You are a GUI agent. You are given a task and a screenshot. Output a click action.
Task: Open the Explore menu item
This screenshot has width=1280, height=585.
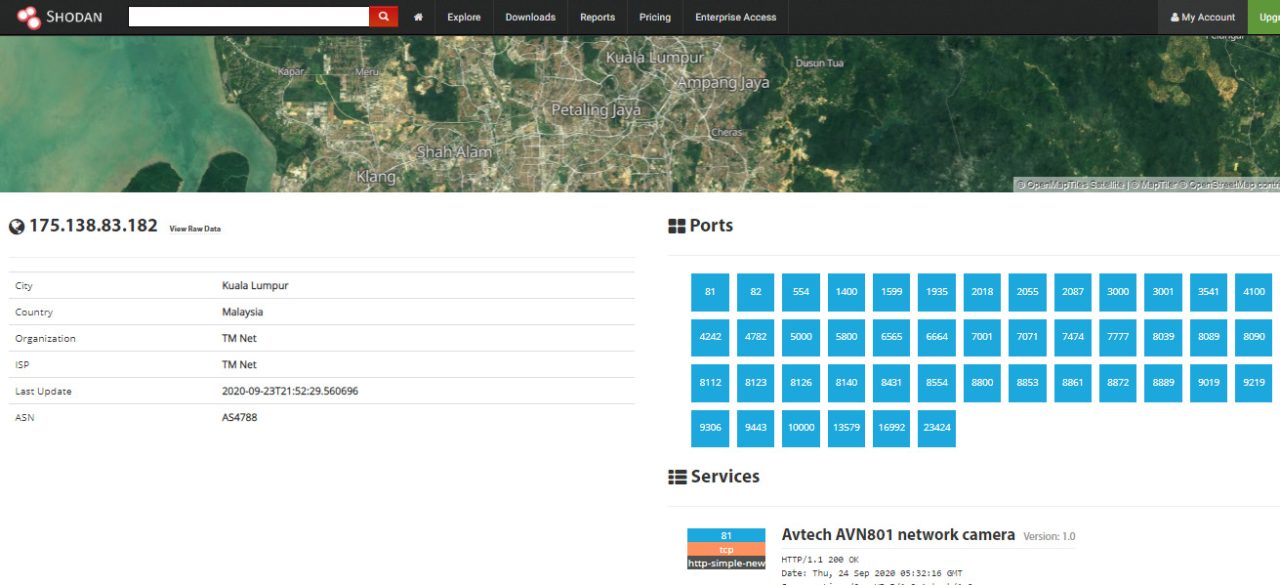(464, 17)
